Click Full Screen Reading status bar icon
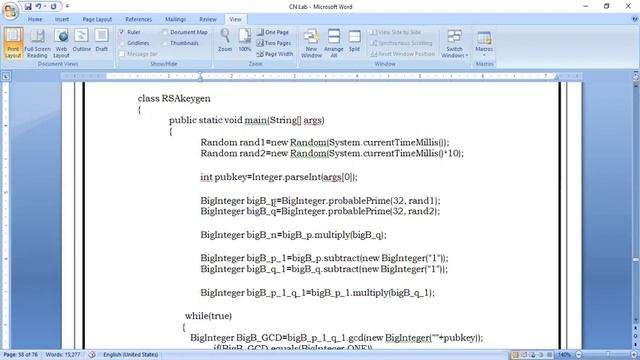 [x=524, y=355]
